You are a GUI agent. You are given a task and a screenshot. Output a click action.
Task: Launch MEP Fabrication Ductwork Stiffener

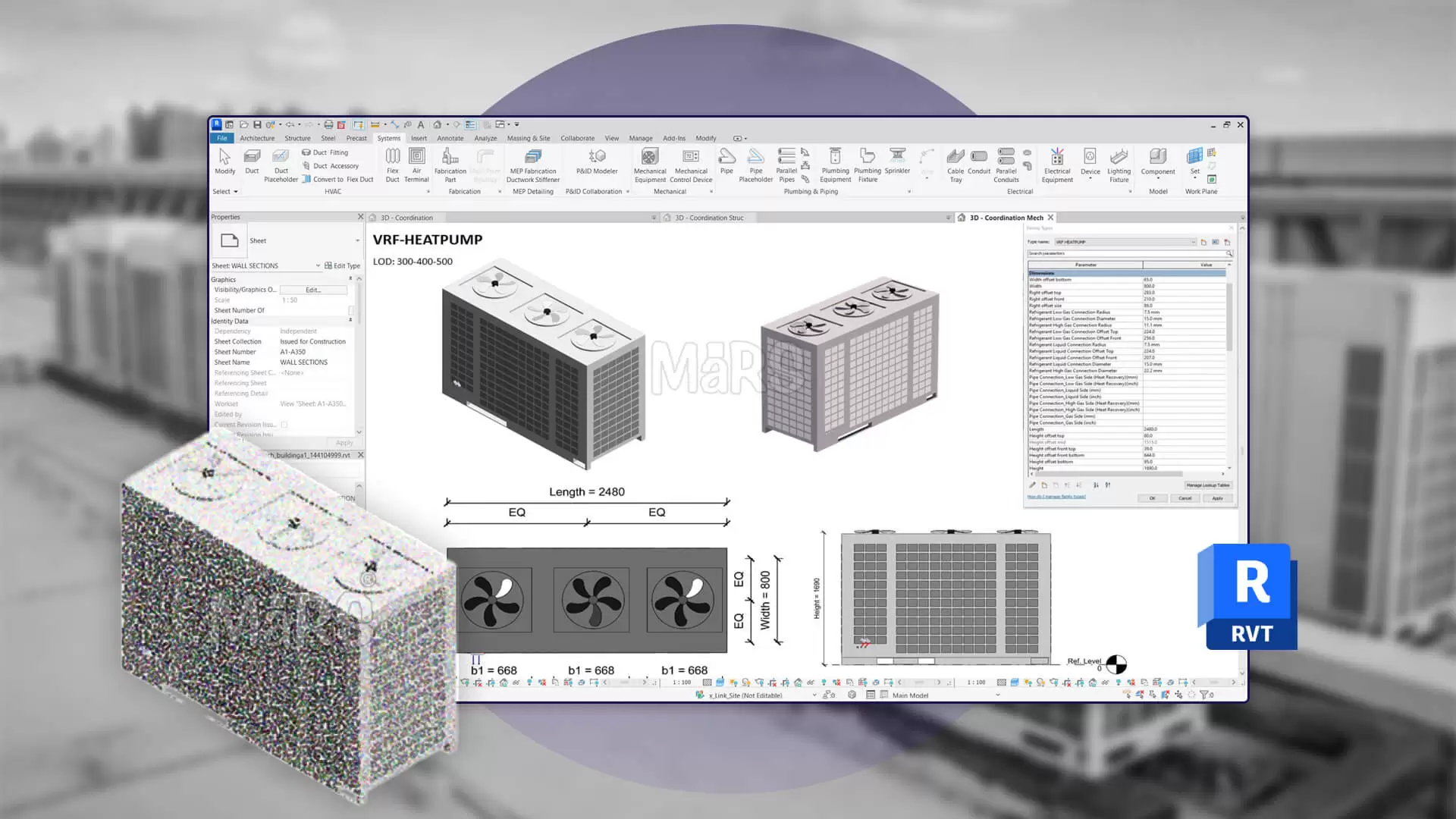[533, 165]
